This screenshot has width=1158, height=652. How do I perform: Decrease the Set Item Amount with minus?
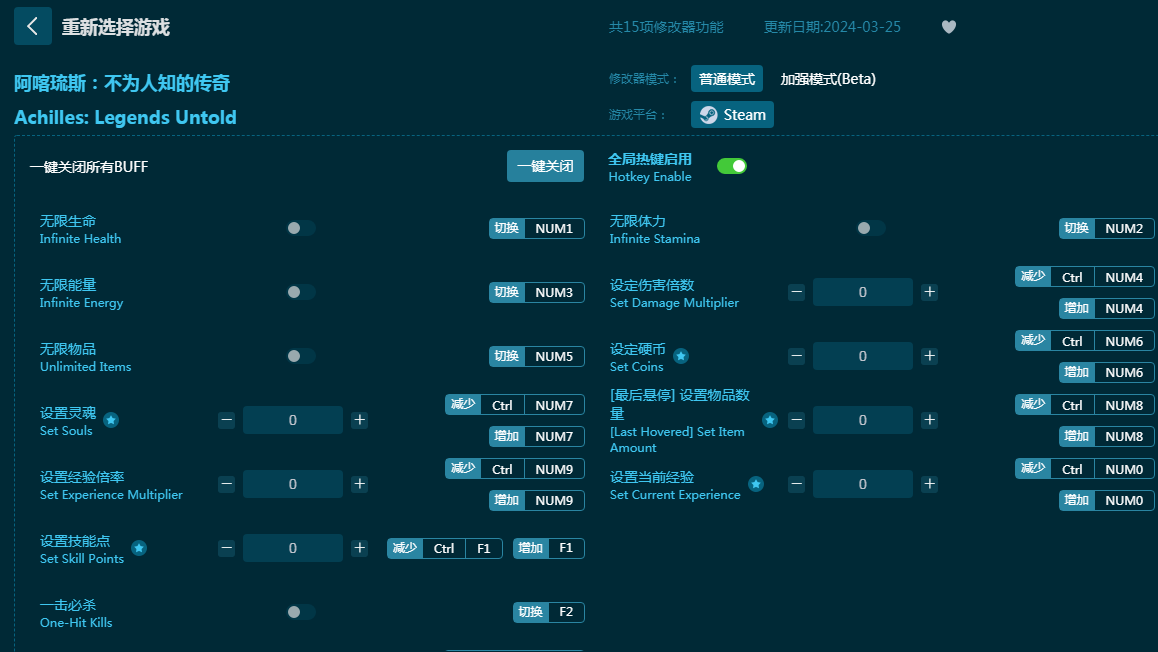(796, 420)
